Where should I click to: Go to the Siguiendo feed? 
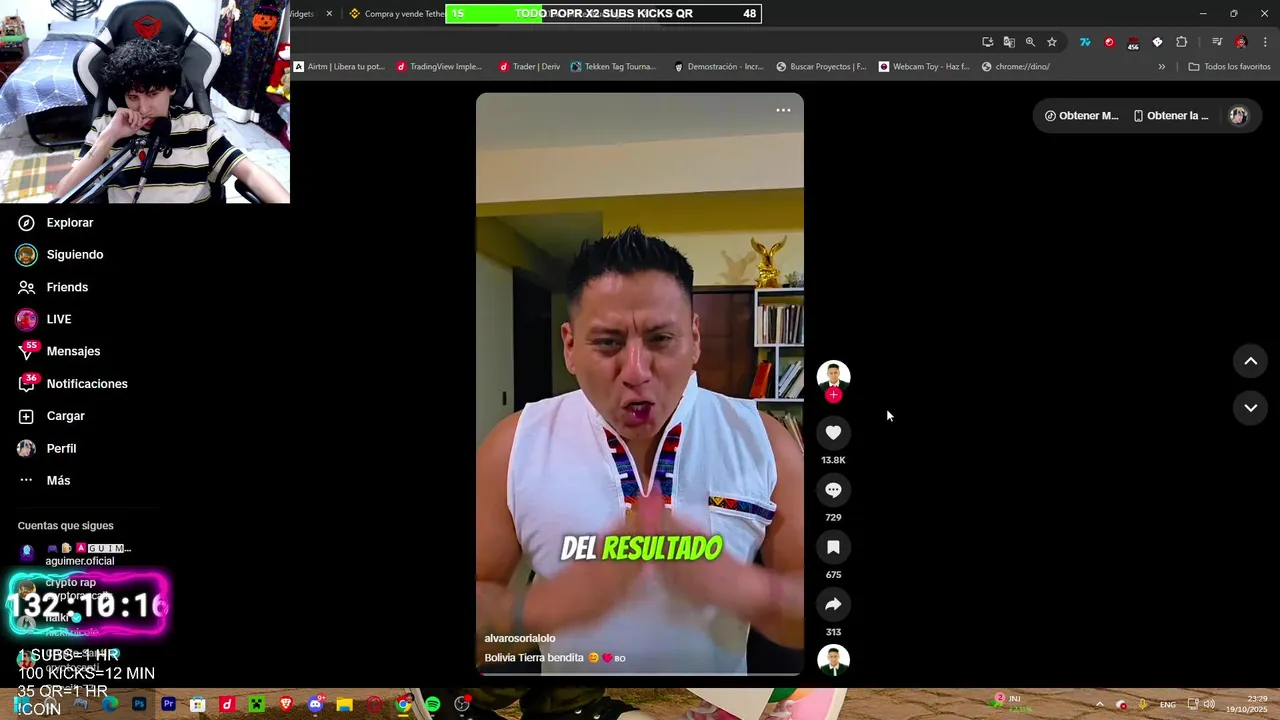tap(60, 255)
